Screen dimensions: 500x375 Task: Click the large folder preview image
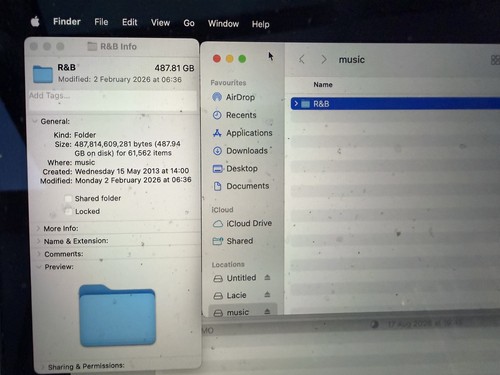point(117,315)
